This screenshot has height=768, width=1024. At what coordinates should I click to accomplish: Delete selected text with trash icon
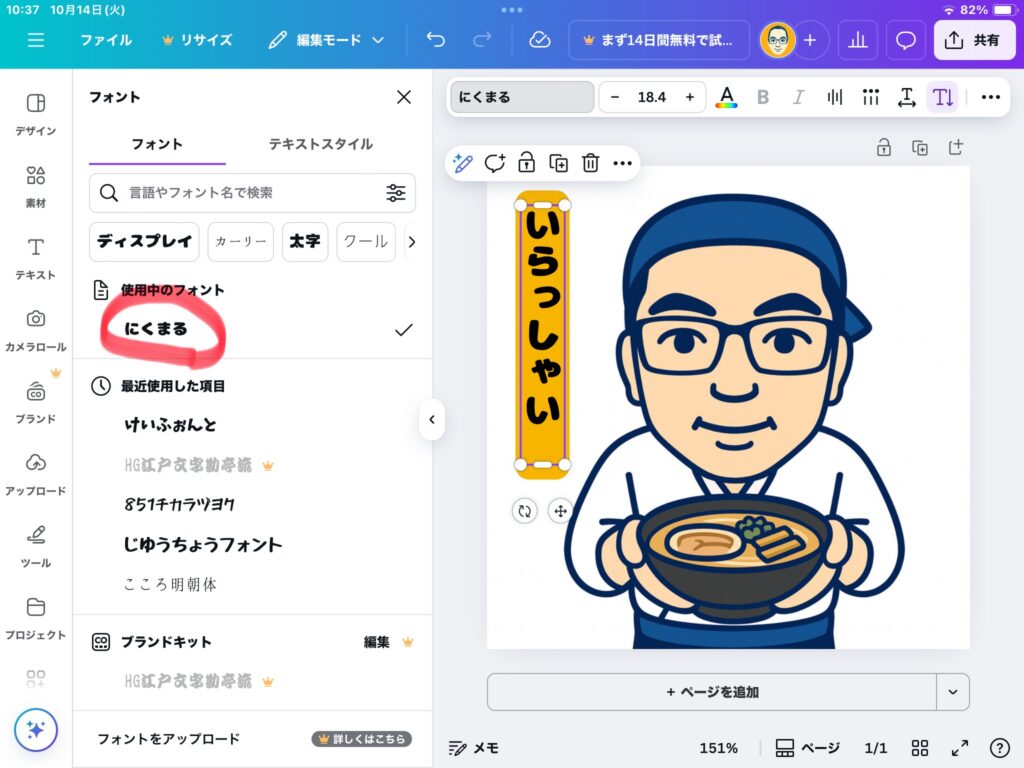[x=591, y=163]
